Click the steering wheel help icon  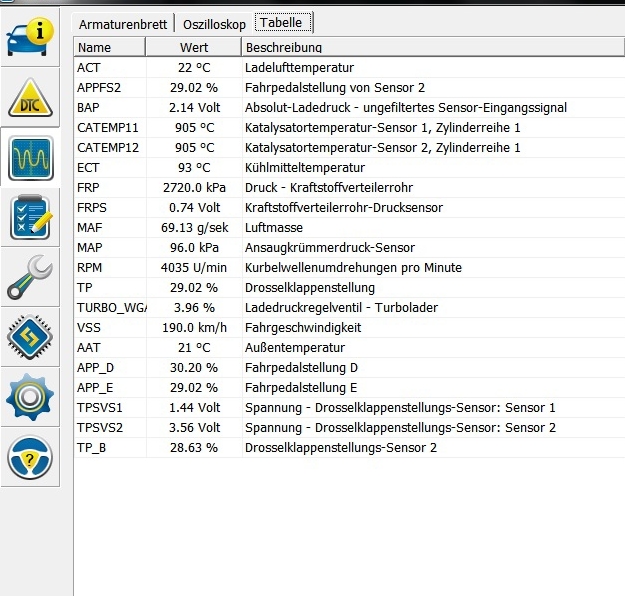point(29,457)
